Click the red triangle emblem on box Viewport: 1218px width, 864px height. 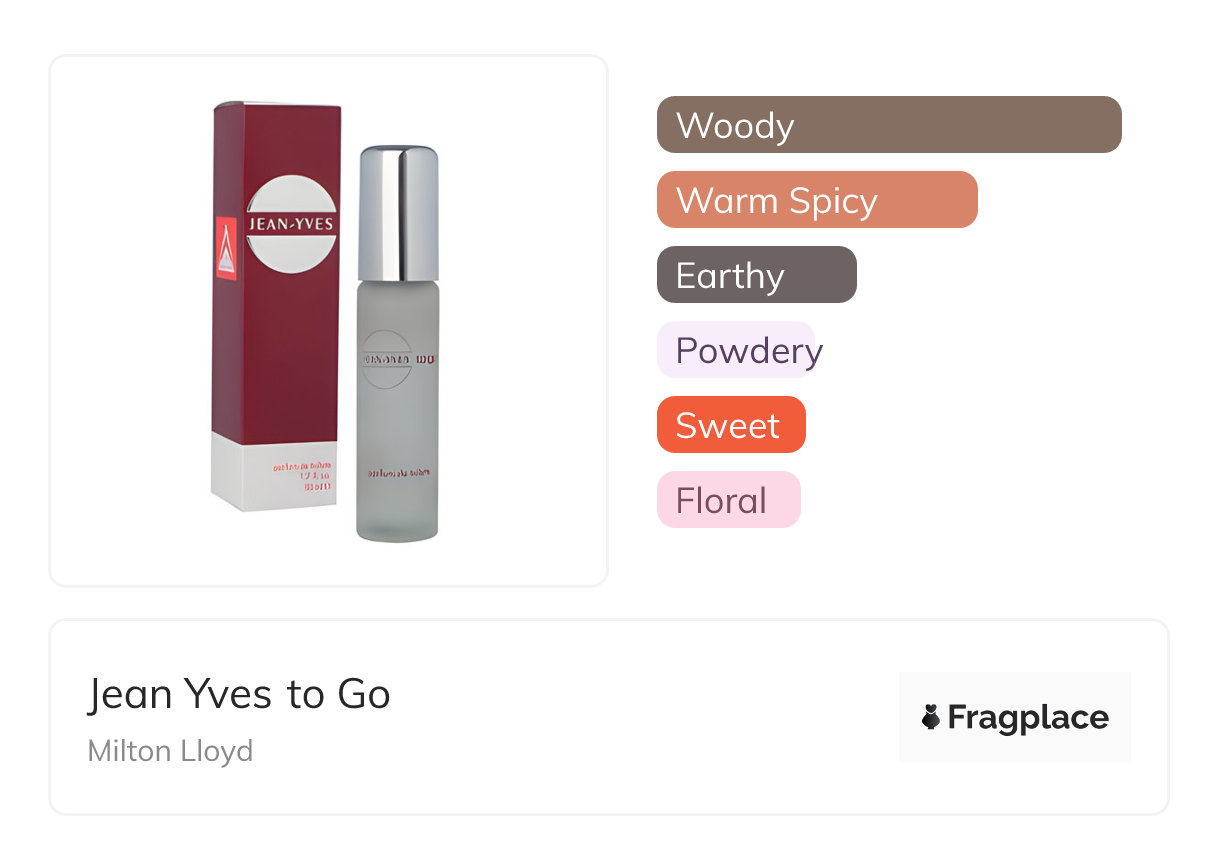pyautogui.click(x=227, y=246)
